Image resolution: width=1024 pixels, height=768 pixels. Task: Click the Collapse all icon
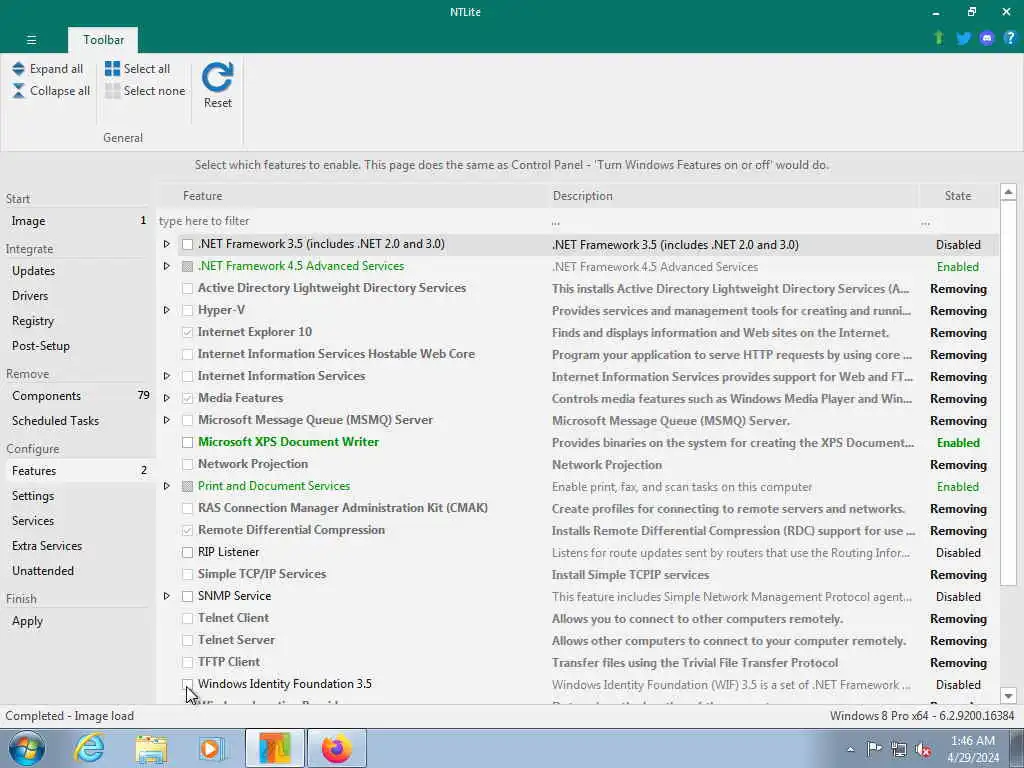click(18, 91)
